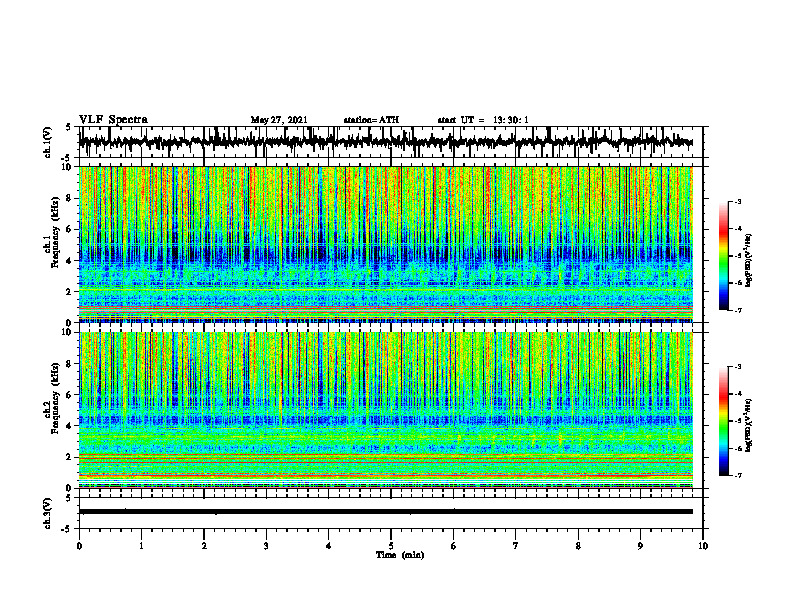This screenshot has height=612, width=792.
Task: Select the 2 kHz tick of ch.2 spectrogram
Action: (69, 457)
